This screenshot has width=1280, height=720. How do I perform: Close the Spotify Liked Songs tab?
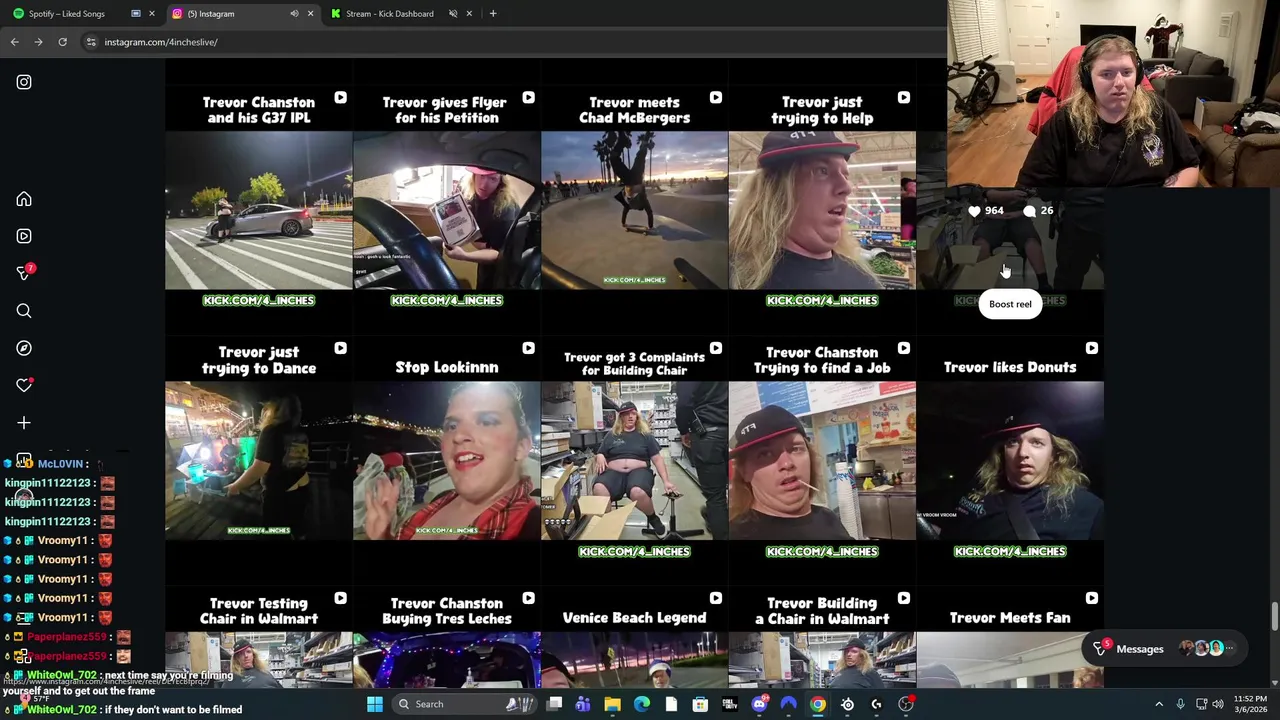tap(151, 14)
